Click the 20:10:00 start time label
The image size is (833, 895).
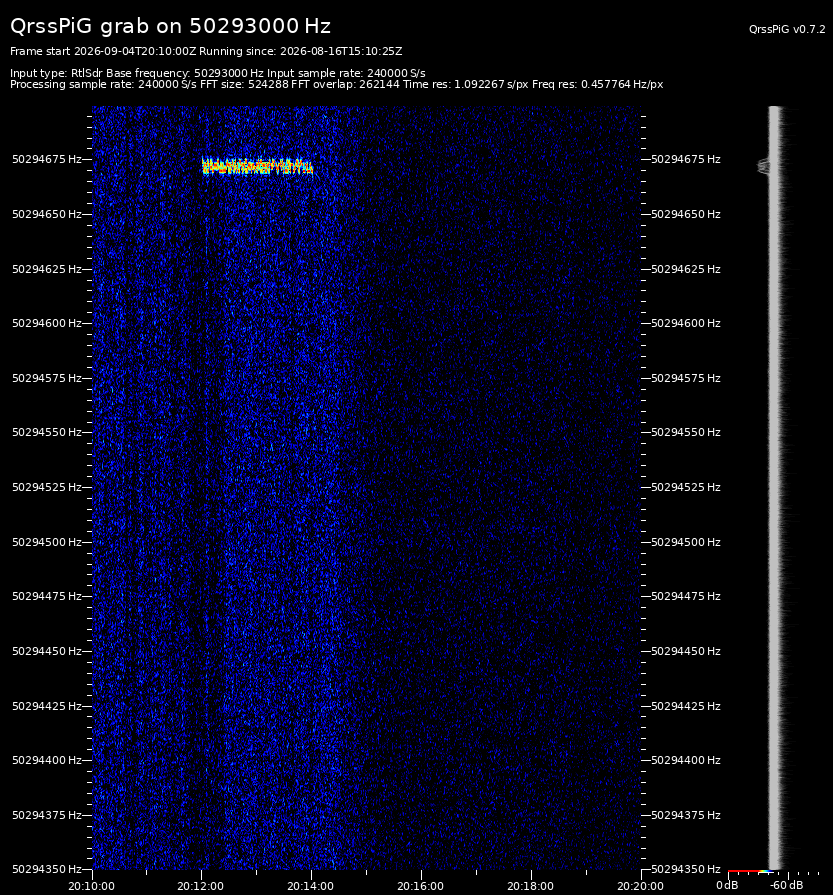(91, 886)
